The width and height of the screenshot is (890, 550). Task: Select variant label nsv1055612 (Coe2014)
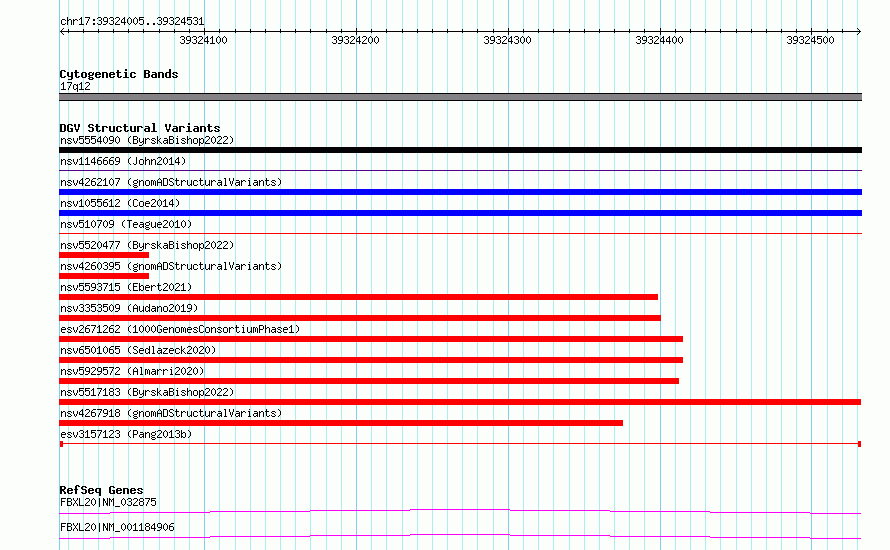[120, 203]
